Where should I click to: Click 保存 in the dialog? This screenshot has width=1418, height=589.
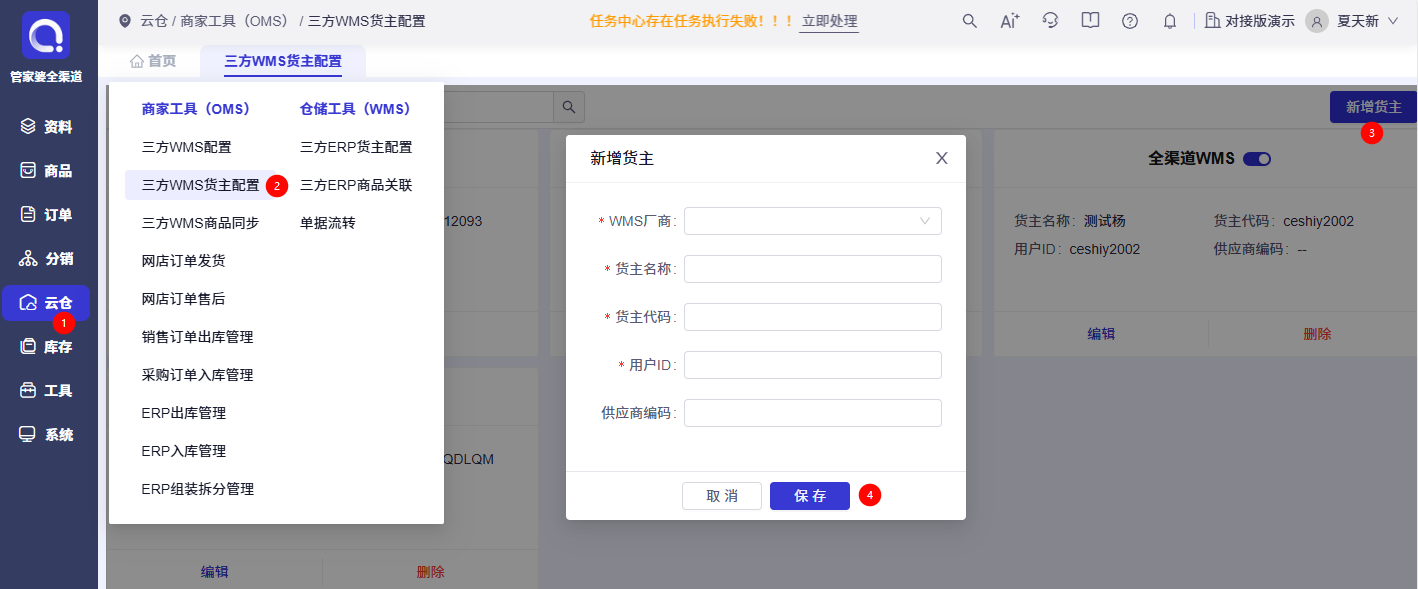[810, 496]
